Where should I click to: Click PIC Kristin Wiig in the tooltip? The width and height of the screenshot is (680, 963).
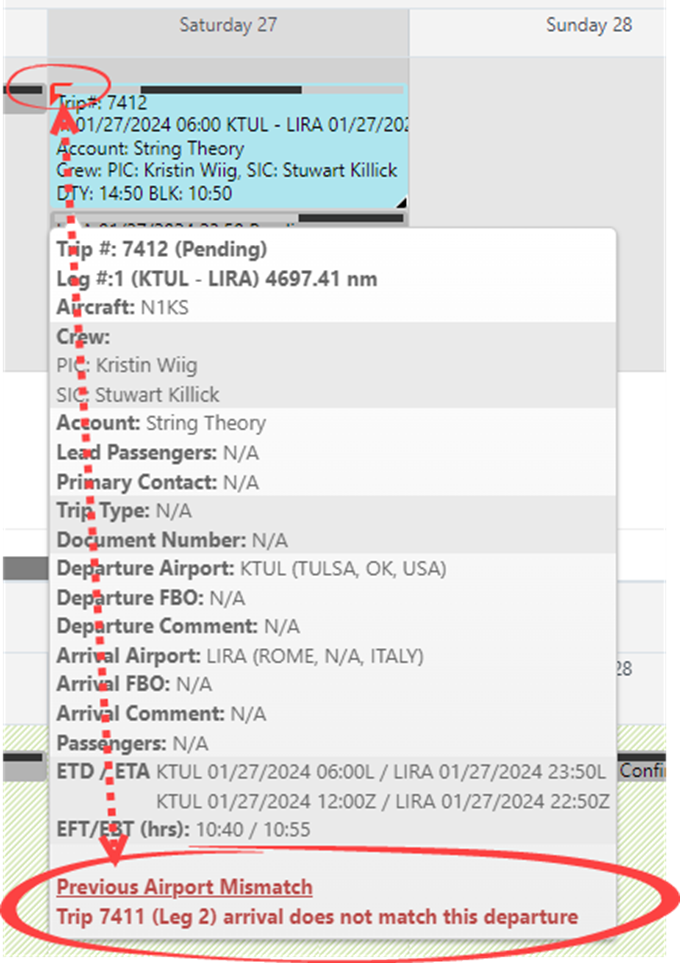point(127,365)
